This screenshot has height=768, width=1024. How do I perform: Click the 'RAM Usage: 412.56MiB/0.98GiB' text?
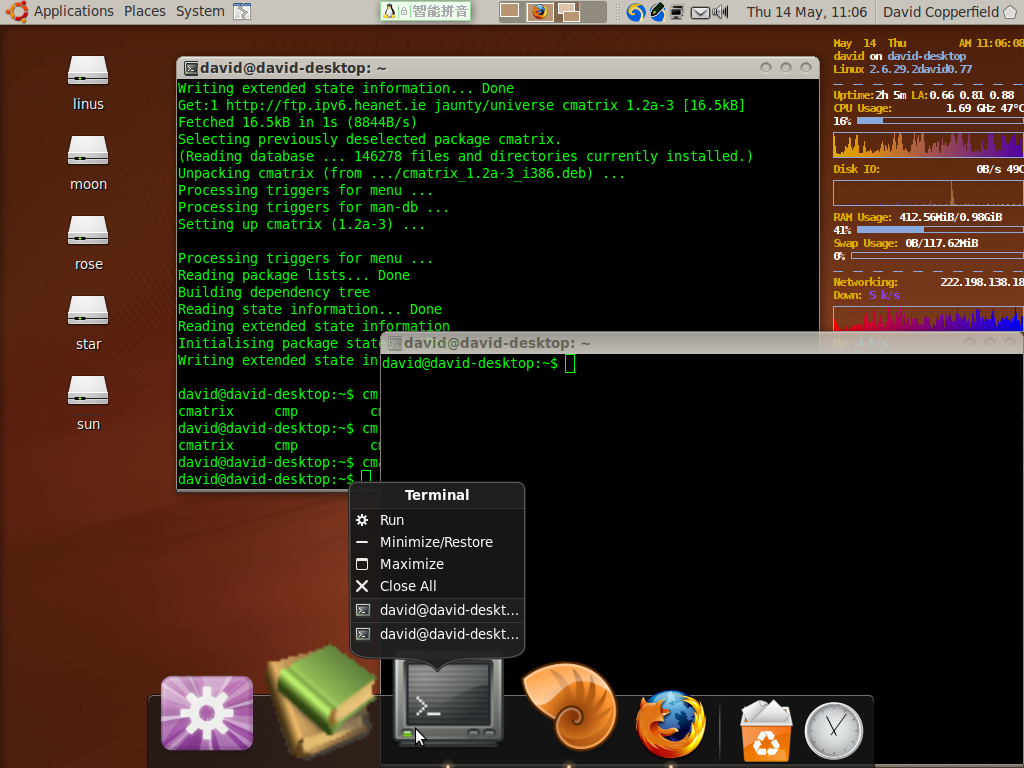[x=918, y=217]
